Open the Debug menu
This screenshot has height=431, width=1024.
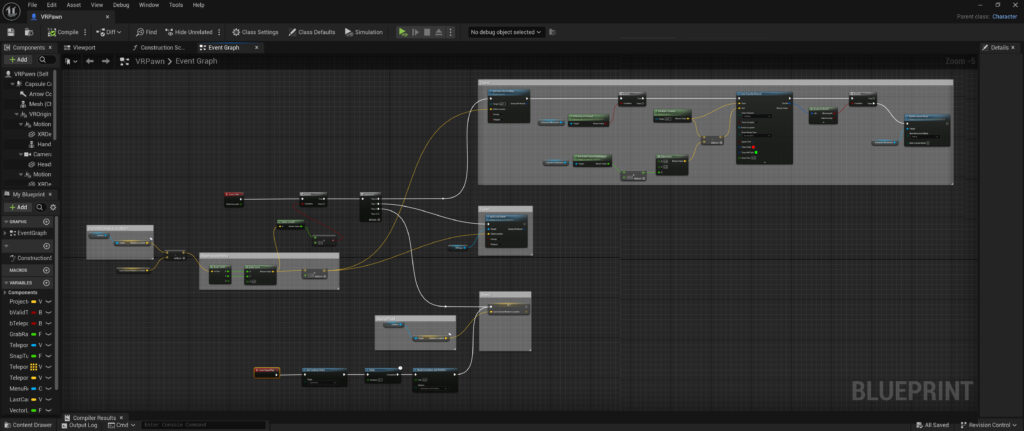coord(121,5)
